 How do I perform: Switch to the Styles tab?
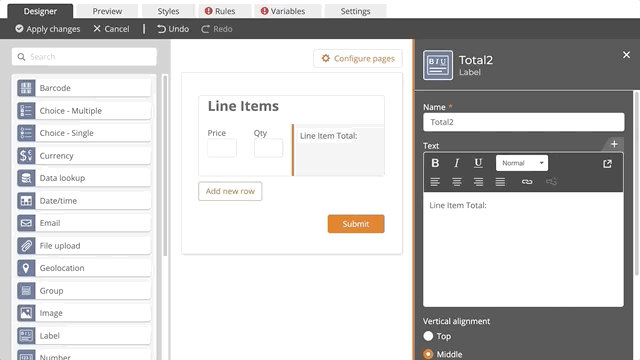[x=168, y=11]
